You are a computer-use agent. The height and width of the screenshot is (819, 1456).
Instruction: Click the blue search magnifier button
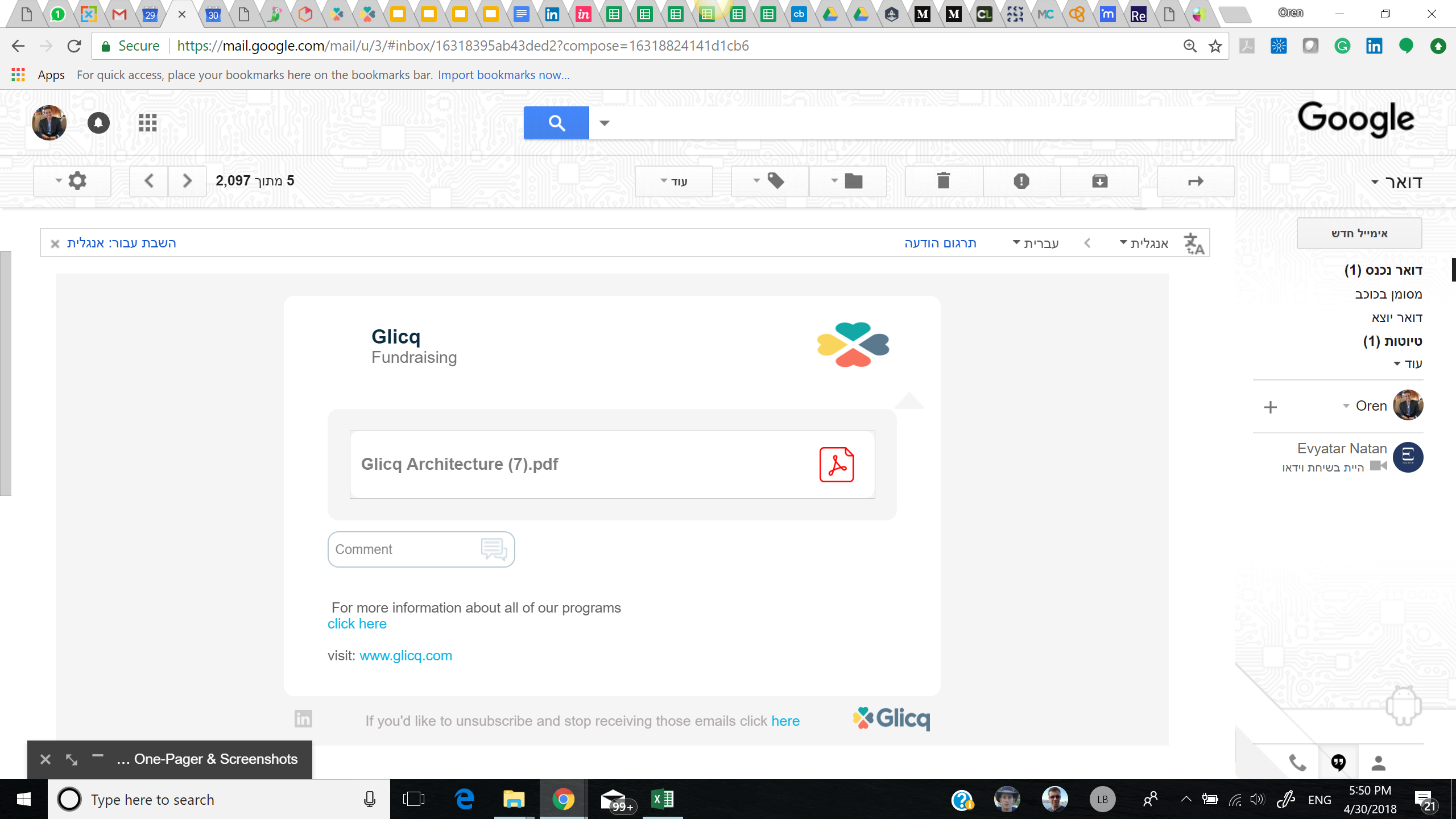pyautogui.click(x=556, y=123)
